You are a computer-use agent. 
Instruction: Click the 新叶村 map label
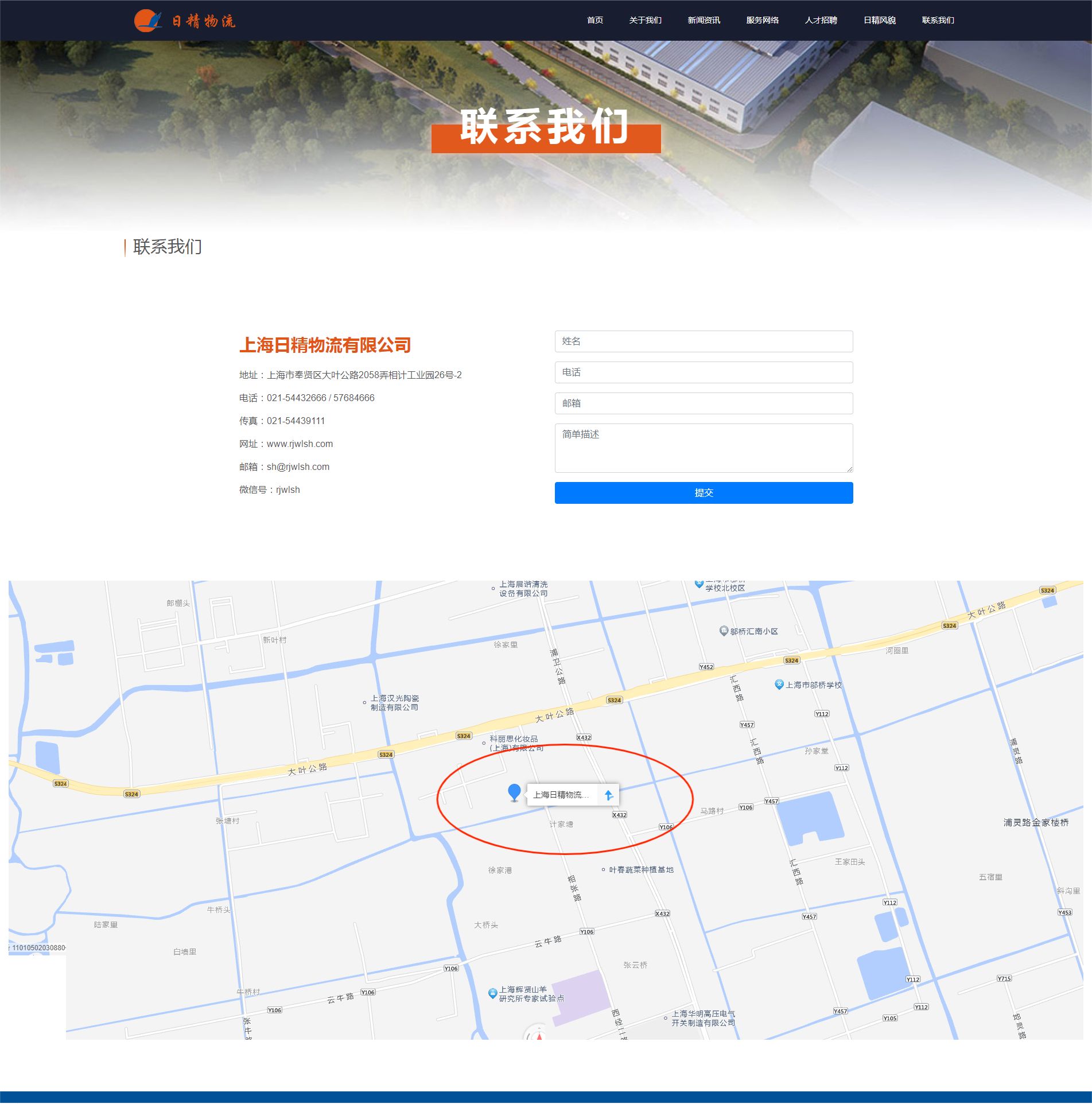pos(274,640)
